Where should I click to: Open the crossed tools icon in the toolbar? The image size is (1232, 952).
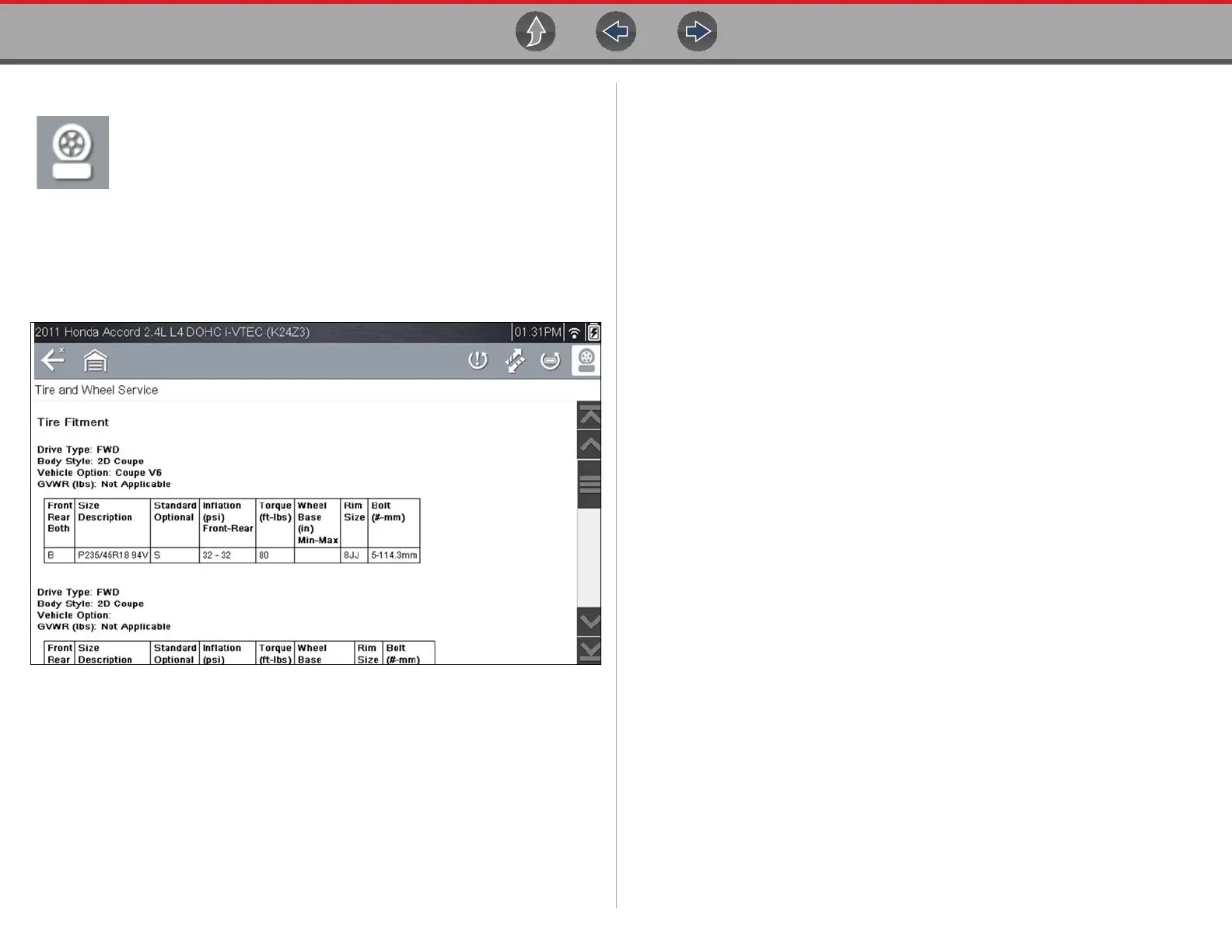pos(514,360)
